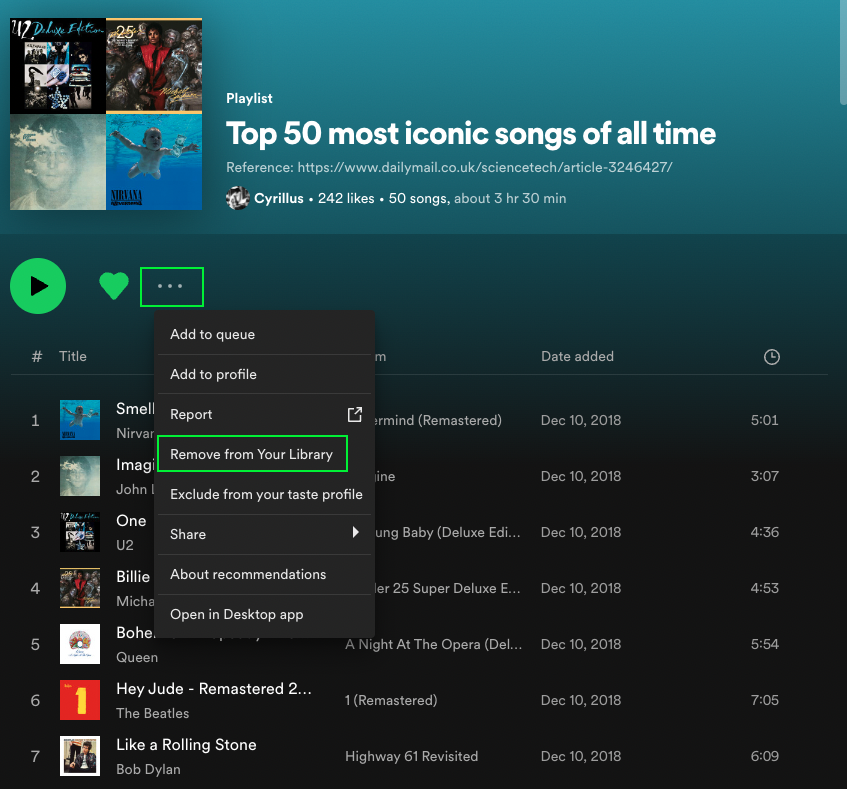This screenshot has height=789, width=847.
Task: Click the three-dot more options button
Action: point(171,286)
